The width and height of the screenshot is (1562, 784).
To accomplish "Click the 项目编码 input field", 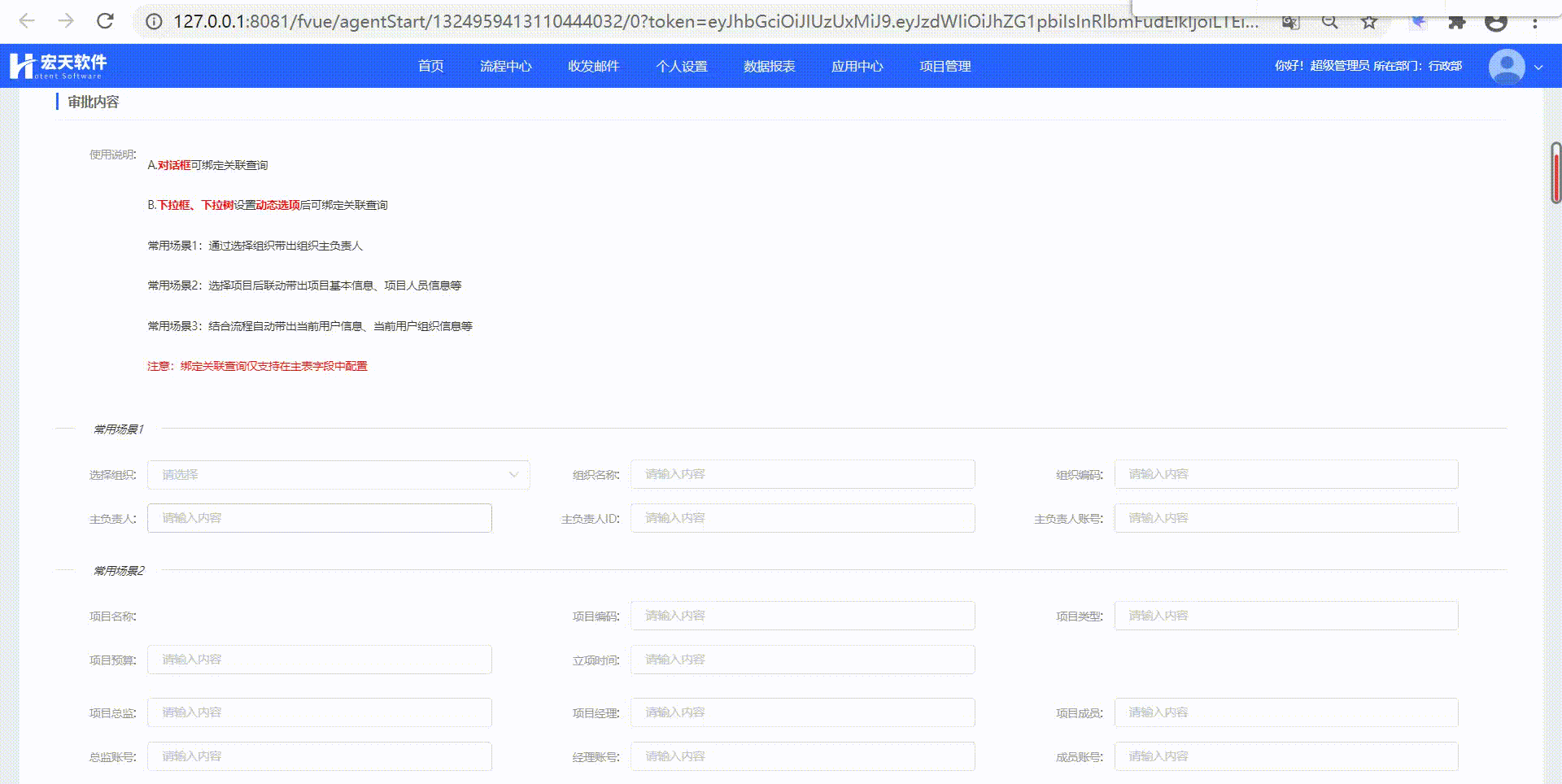I will click(802, 616).
